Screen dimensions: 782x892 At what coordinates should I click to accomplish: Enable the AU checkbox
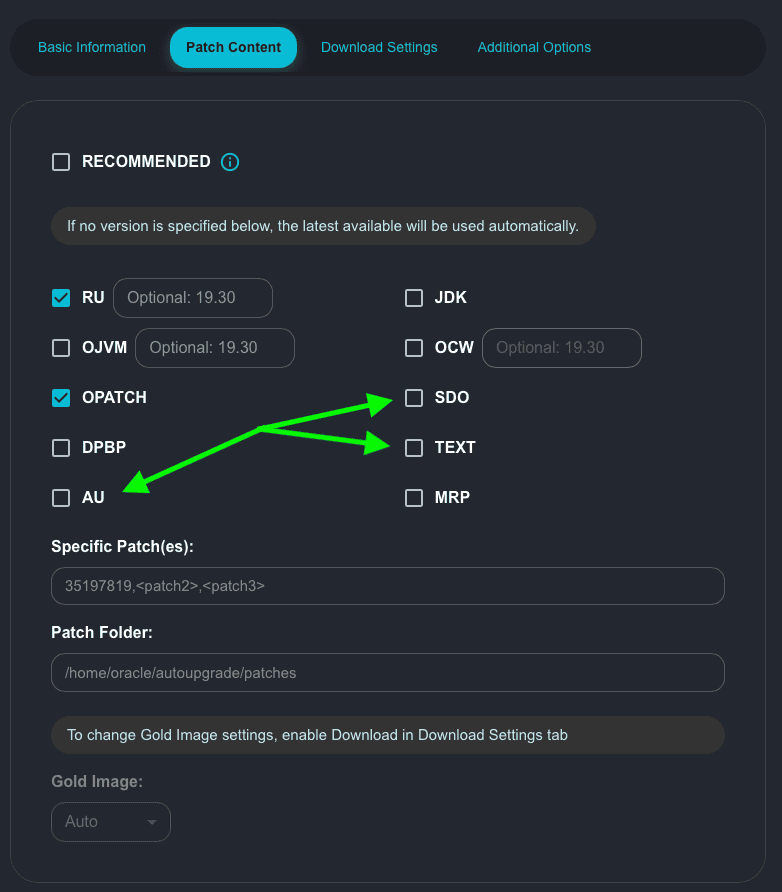click(x=61, y=498)
